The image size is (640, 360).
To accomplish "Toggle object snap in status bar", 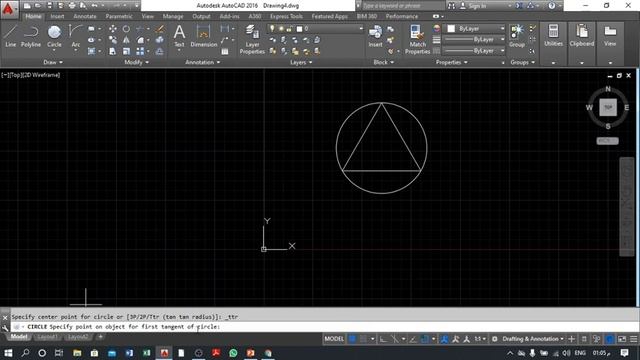I will 424,339.
